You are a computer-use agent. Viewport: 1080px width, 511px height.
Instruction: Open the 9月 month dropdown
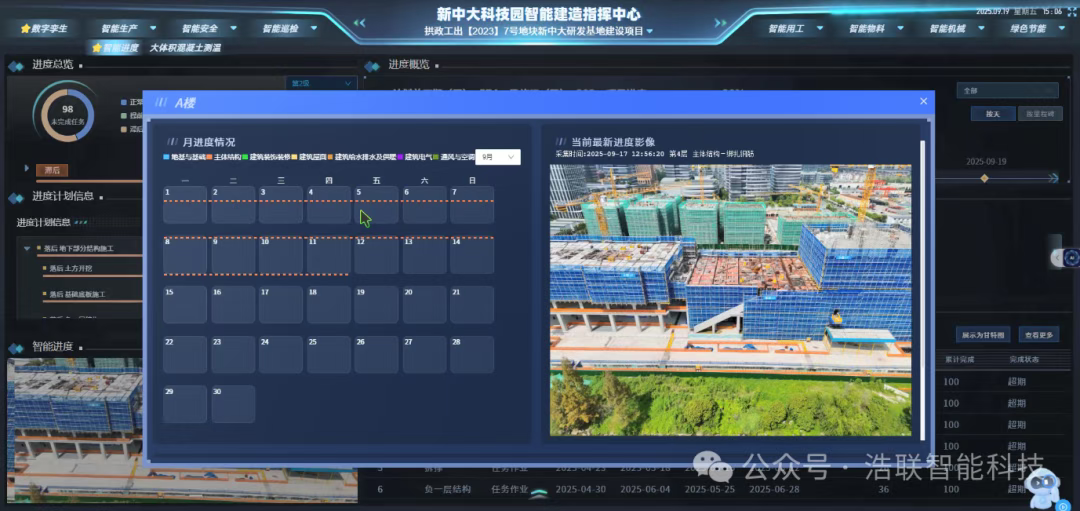tap(497, 157)
